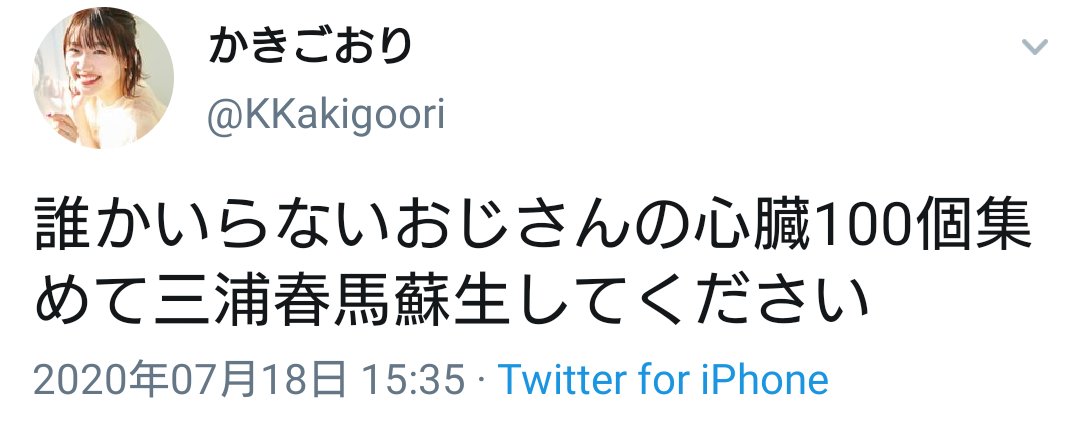
Task: Click the second line of the tweet text
Action: 449,302
